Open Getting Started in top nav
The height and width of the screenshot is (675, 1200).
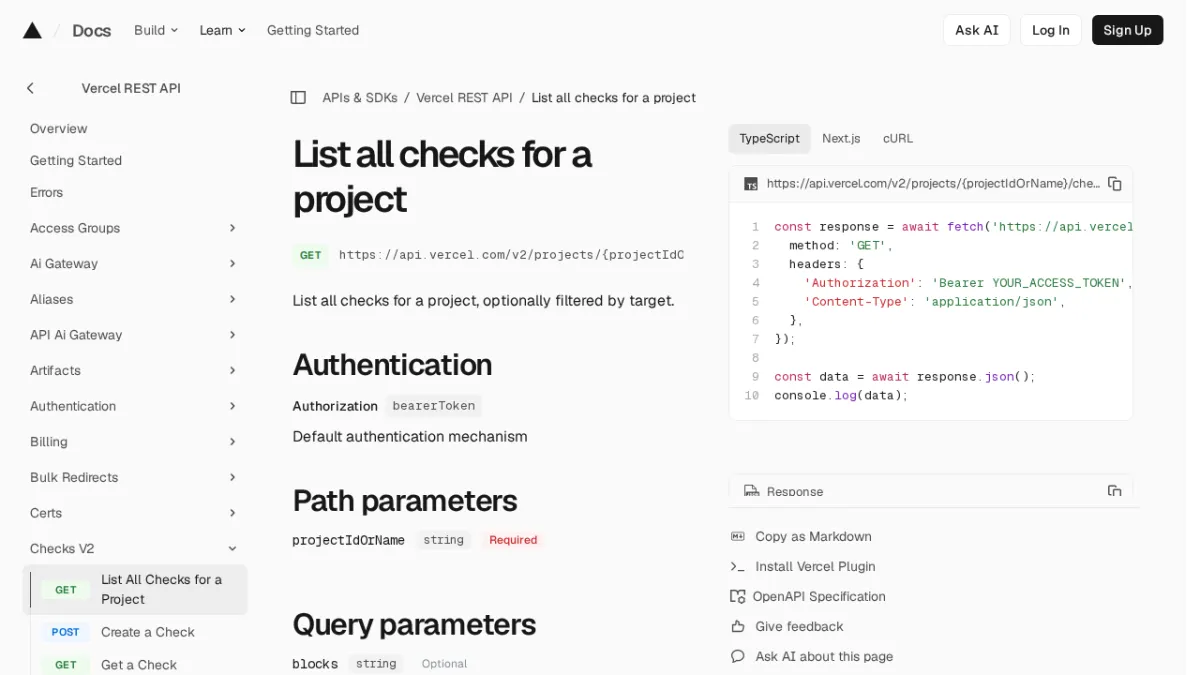313,30
